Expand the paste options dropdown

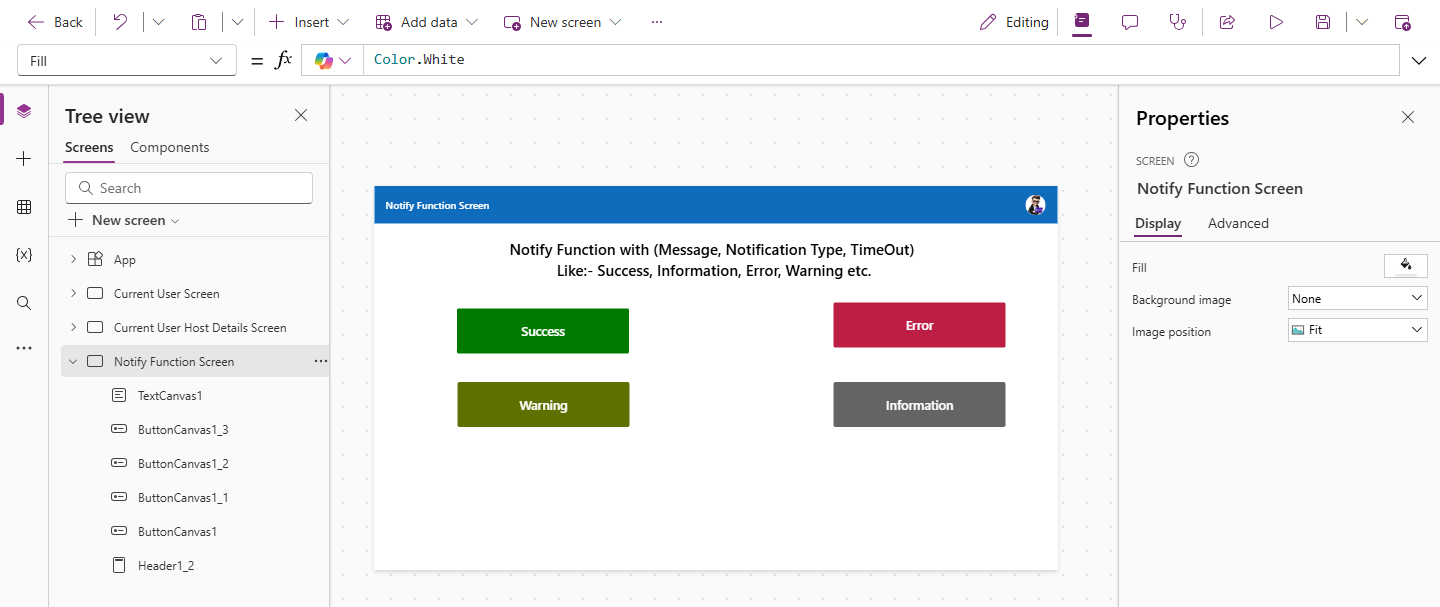[237, 22]
